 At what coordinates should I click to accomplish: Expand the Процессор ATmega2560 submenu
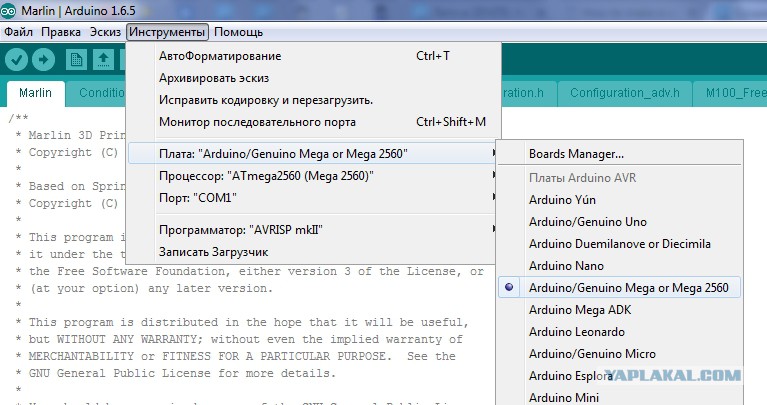[313, 176]
